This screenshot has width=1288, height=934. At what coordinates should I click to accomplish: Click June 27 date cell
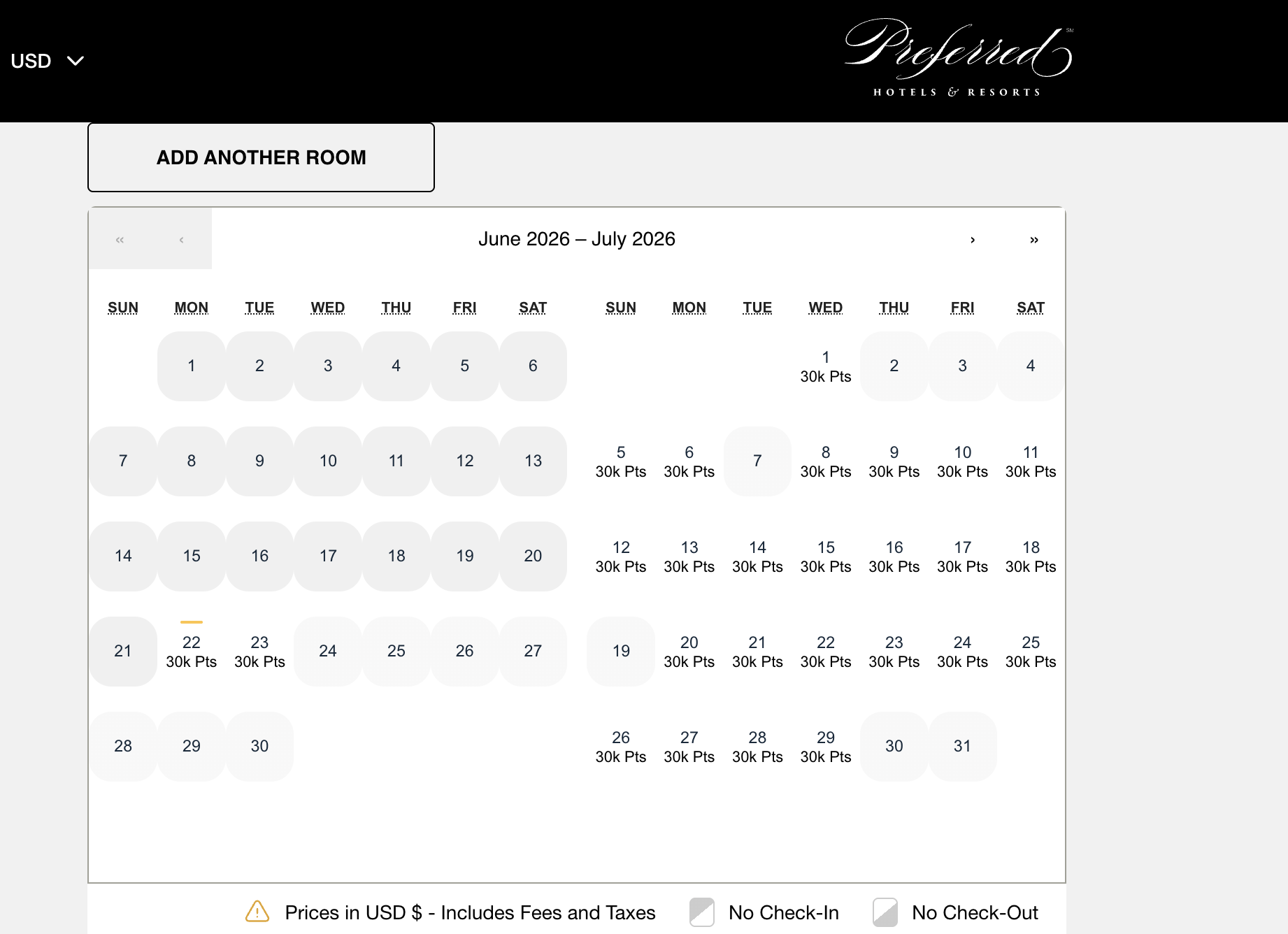(x=533, y=652)
